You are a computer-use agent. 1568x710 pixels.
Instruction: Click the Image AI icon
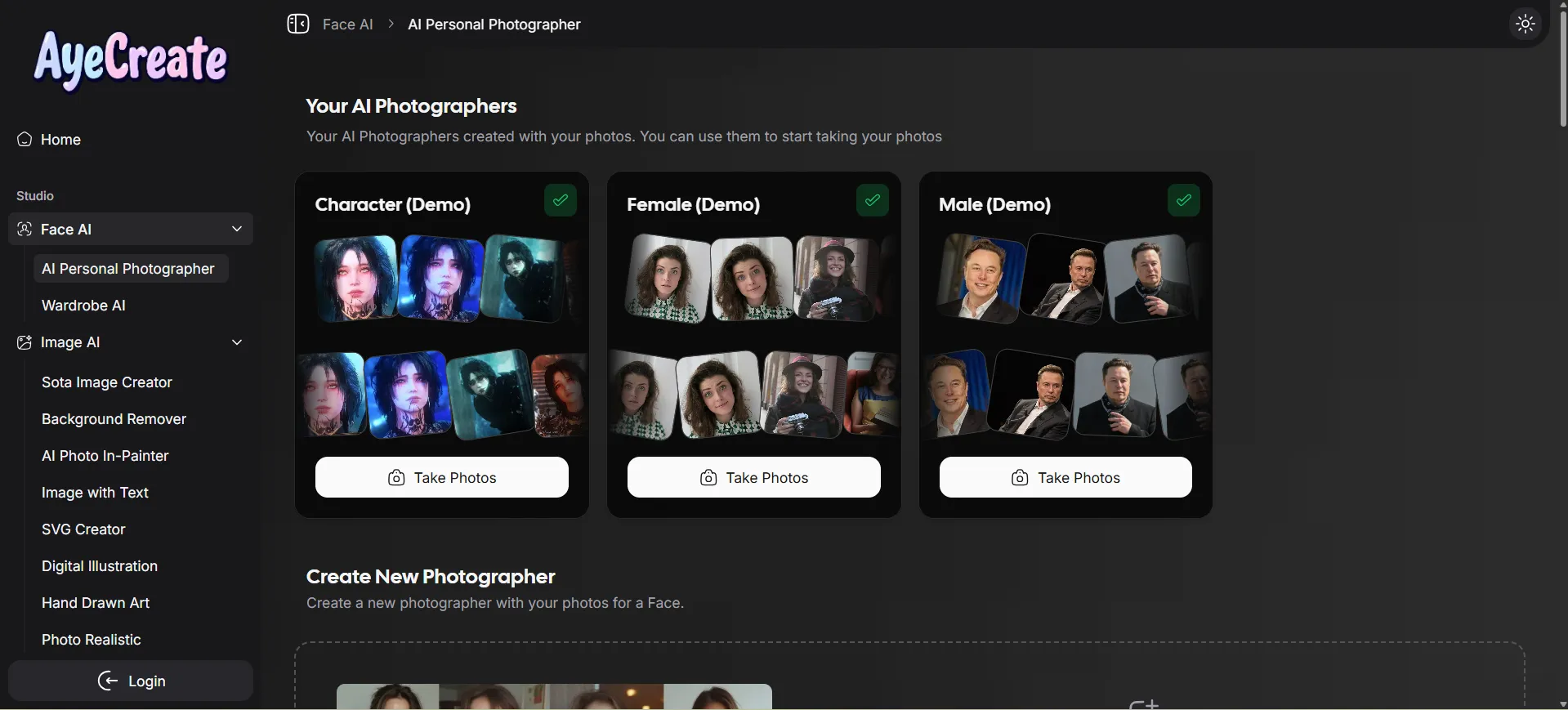[x=25, y=342]
